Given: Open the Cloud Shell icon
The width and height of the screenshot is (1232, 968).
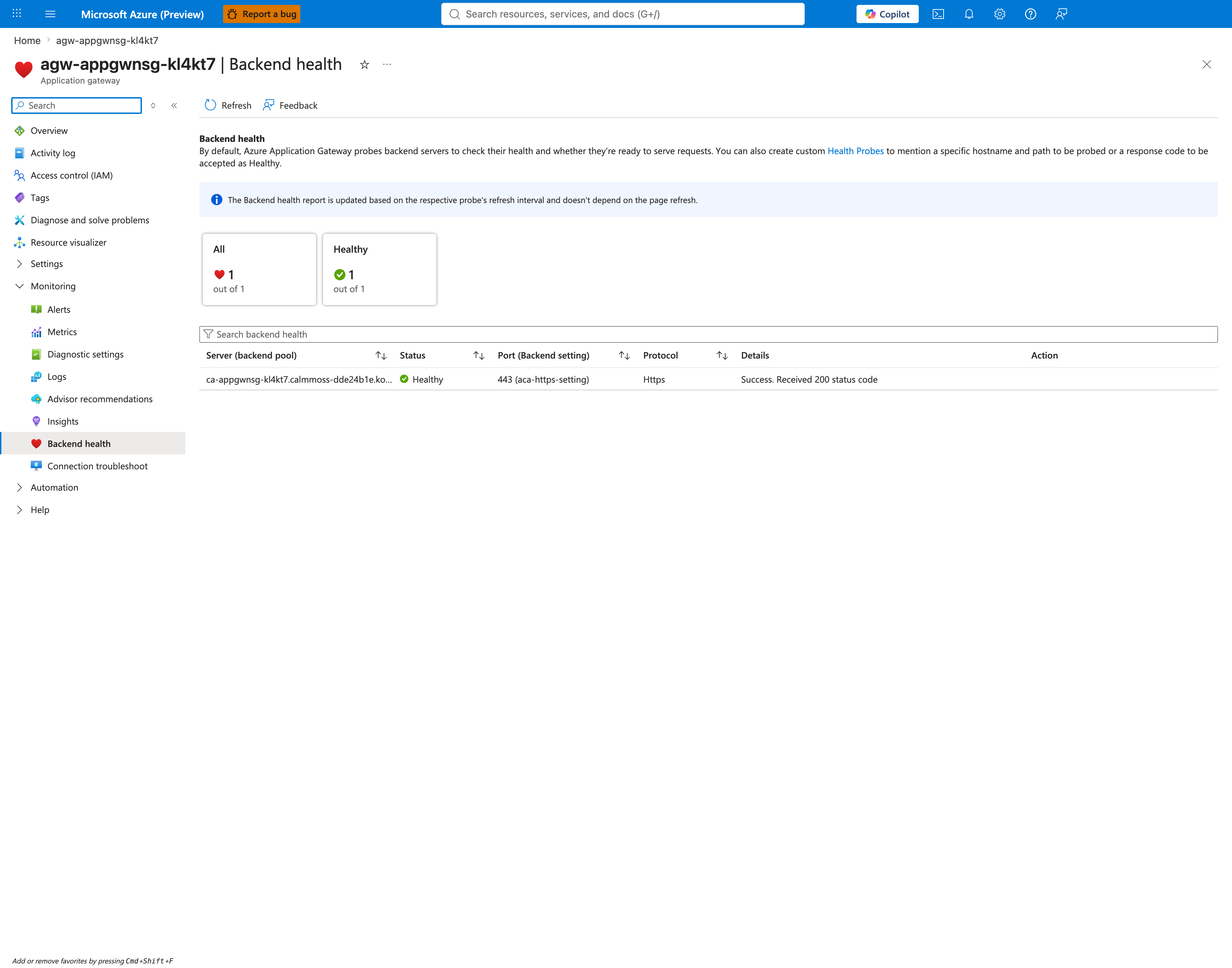Looking at the screenshot, I should pyautogui.click(x=938, y=14).
